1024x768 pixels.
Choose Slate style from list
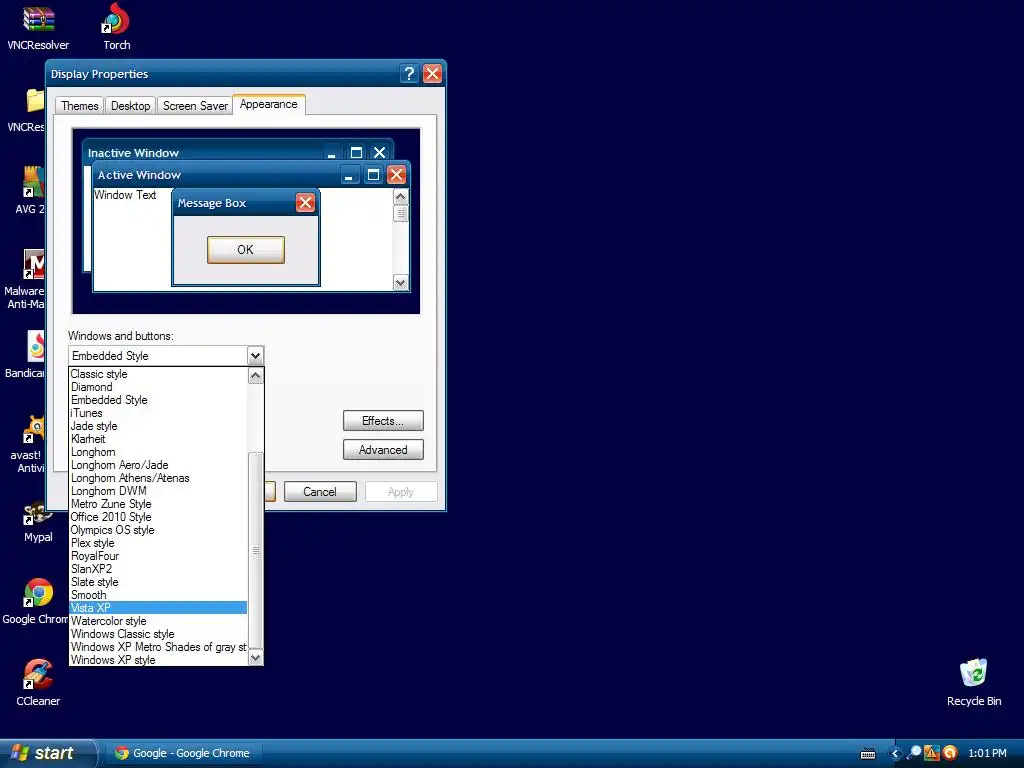pos(158,582)
